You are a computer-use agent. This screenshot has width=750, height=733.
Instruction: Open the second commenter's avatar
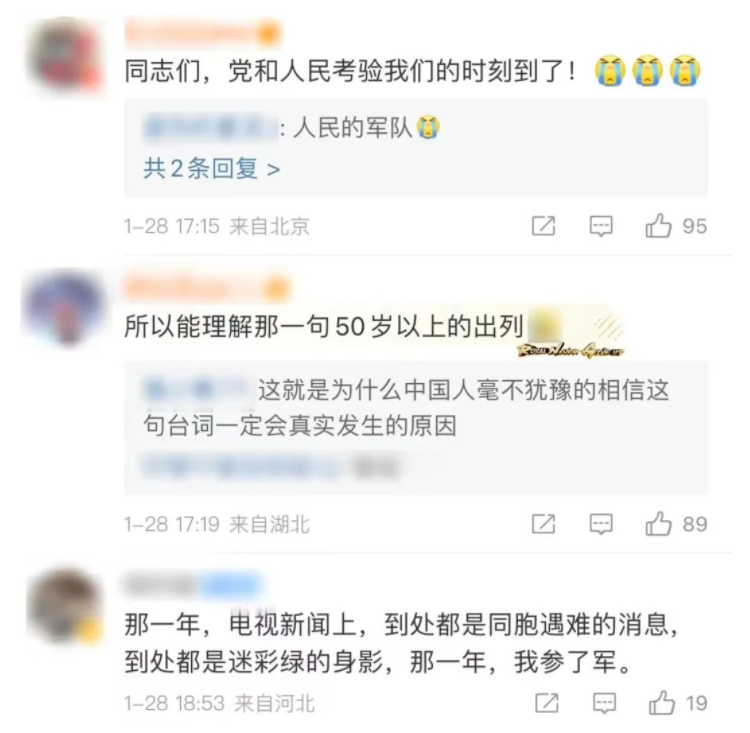(x=64, y=308)
